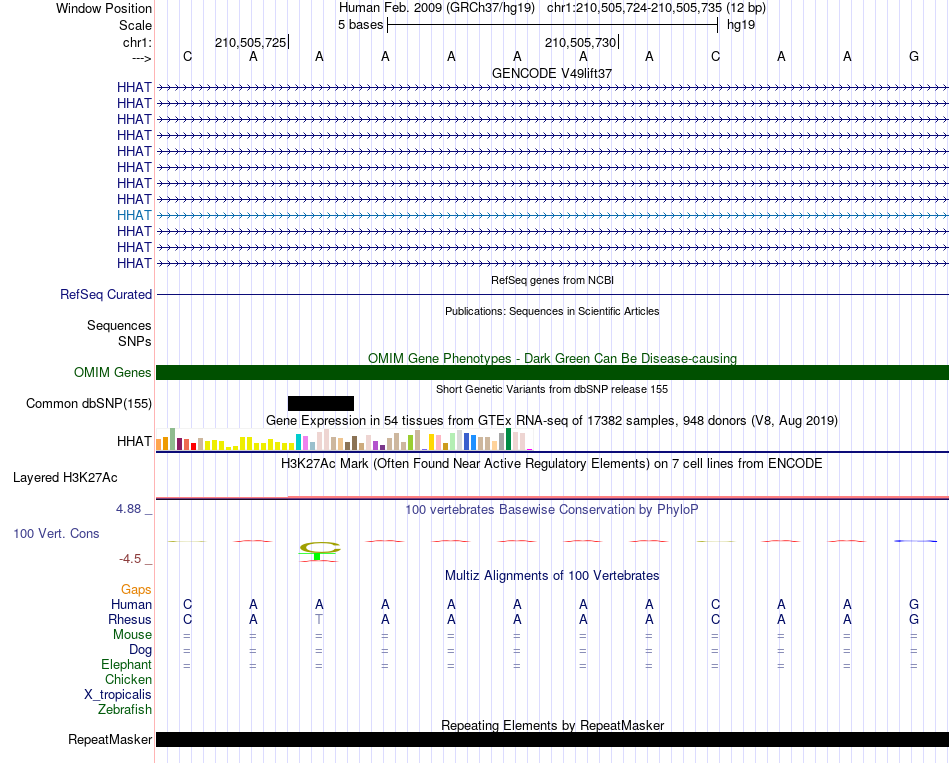Open the RefSeq Curated track label

(106, 295)
